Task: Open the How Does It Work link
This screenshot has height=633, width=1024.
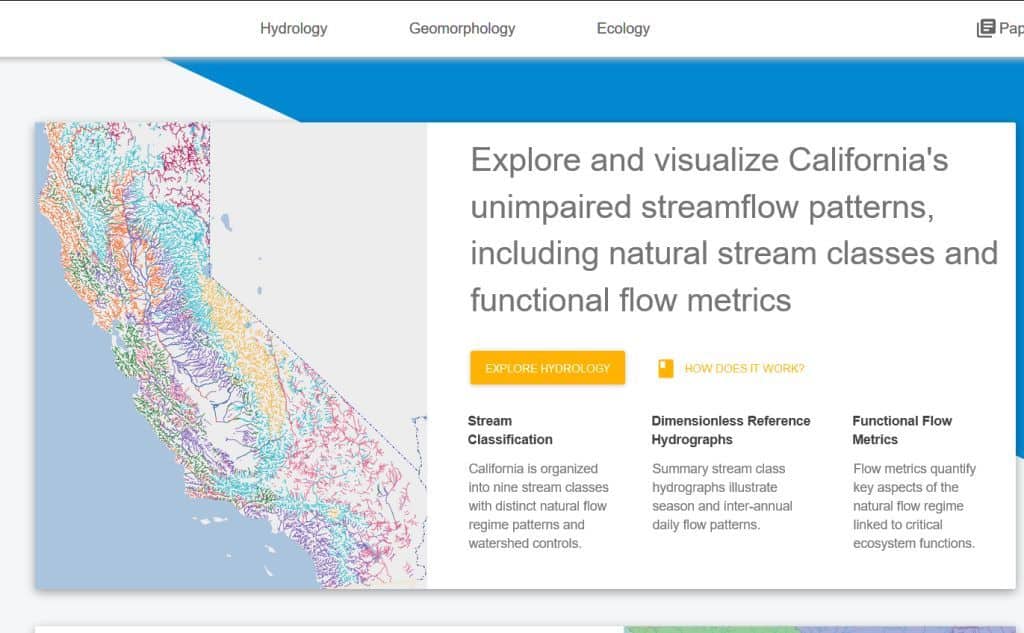Action: (x=744, y=368)
